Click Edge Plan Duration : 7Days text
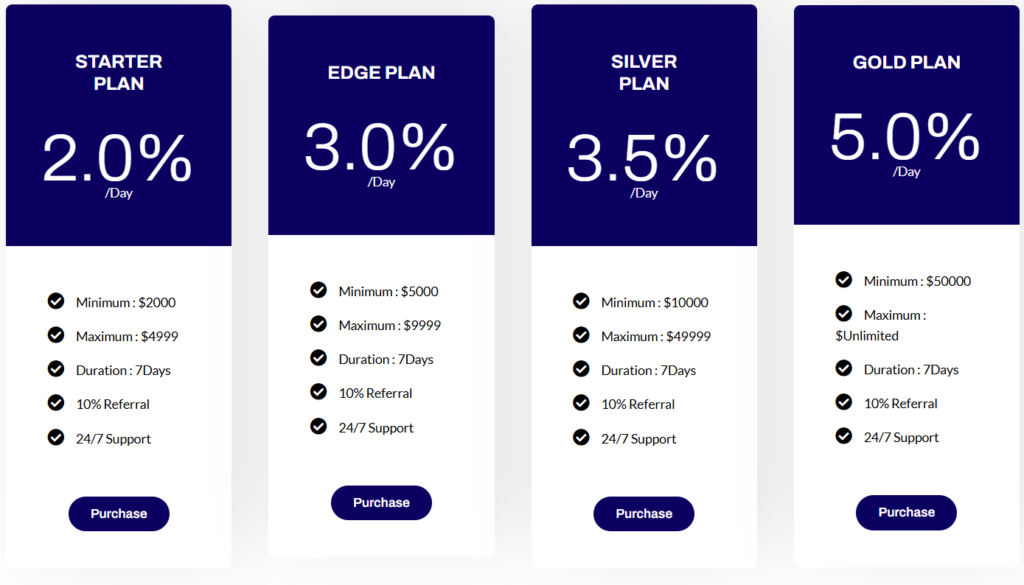Image resolution: width=1024 pixels, height=585 pixels. (386, 359)
